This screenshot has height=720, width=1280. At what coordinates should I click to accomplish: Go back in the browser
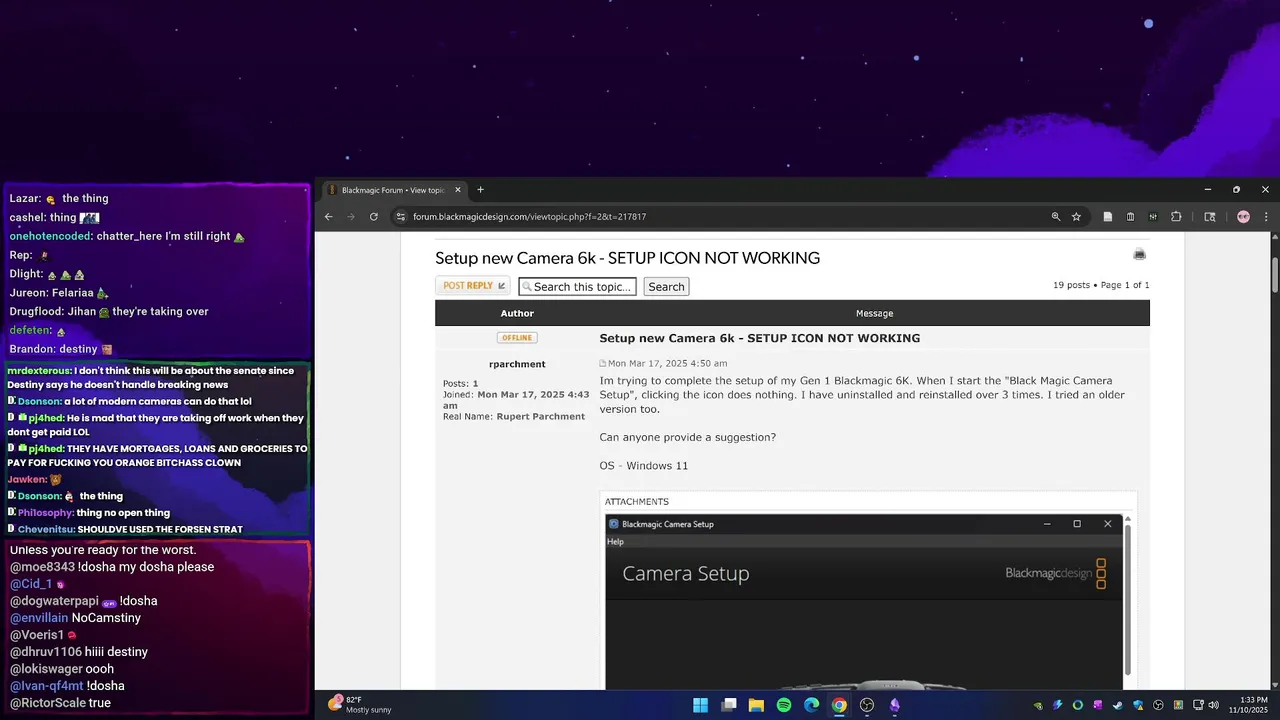coord(328,216)
